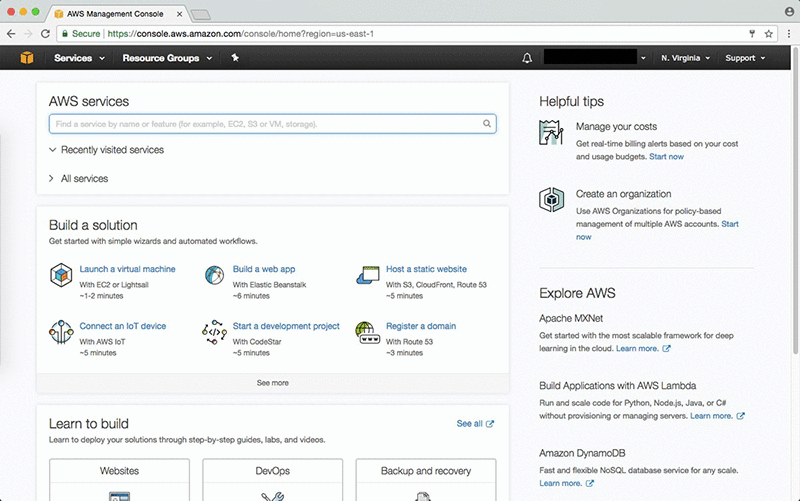
Task: Collapse the Recently visited services section
Action: pos(107,150)
